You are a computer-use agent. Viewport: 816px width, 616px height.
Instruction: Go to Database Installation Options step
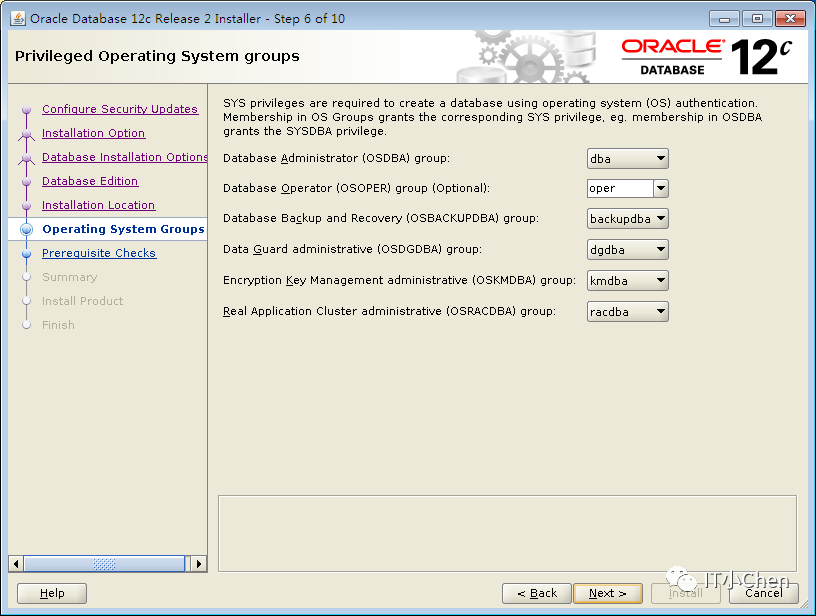(125, 157)
